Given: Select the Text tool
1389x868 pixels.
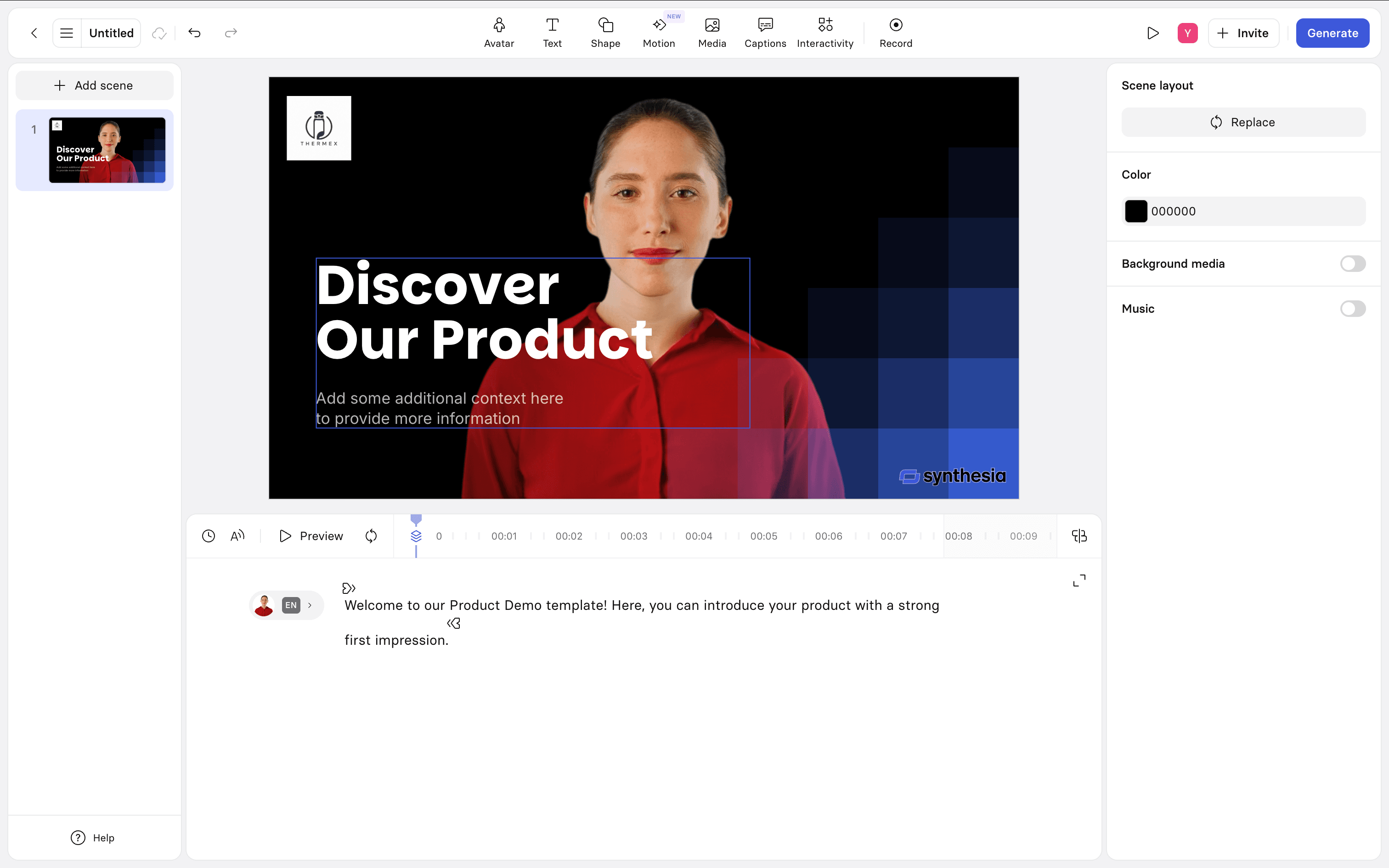Looking at the screenshot, I should click(552, 33).
